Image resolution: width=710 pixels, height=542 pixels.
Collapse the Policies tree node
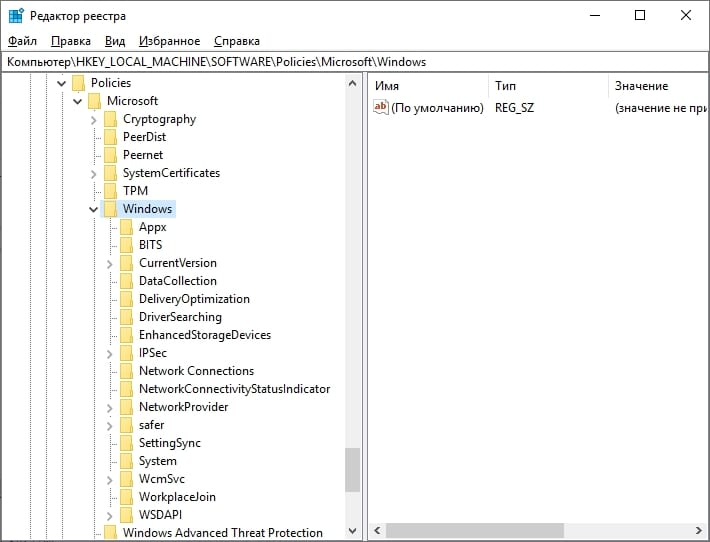(62, 83)
